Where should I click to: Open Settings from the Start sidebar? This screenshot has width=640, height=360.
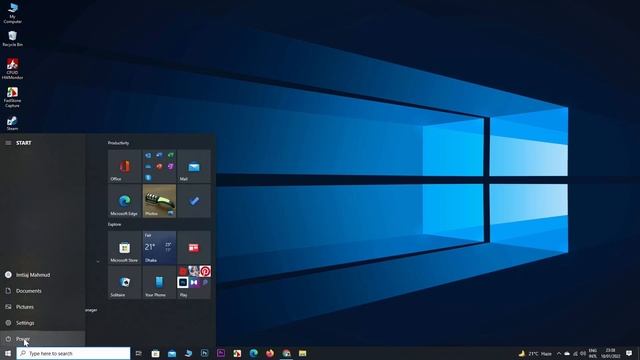click(x=42, y=322)
